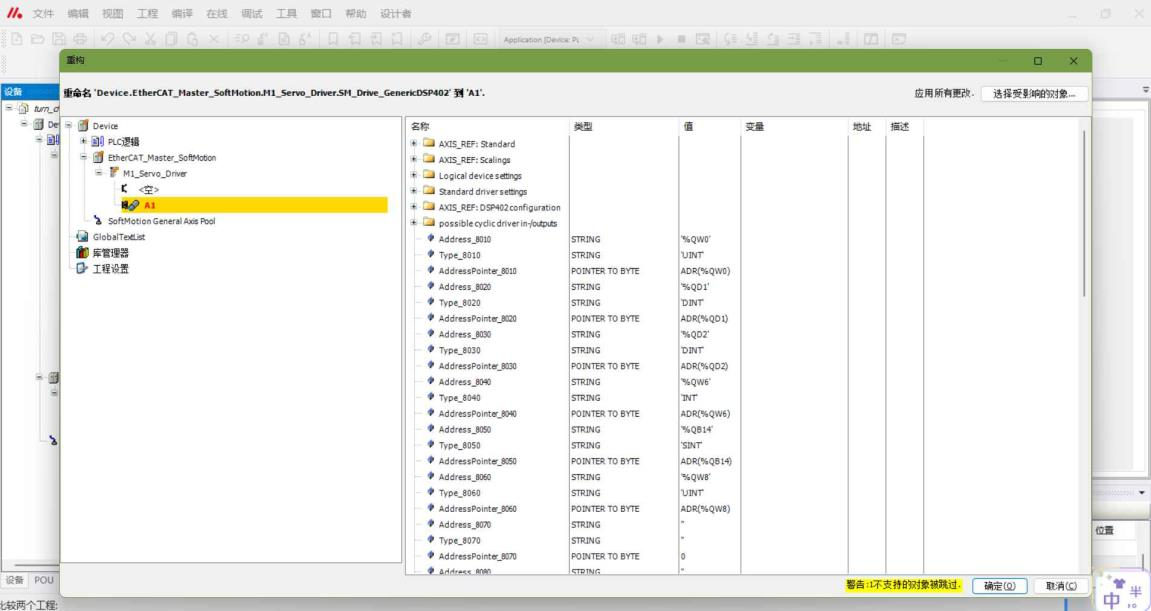Collapse the M1_Servo_Driver tree node
1151x611 pixels.
pos(100,173)
